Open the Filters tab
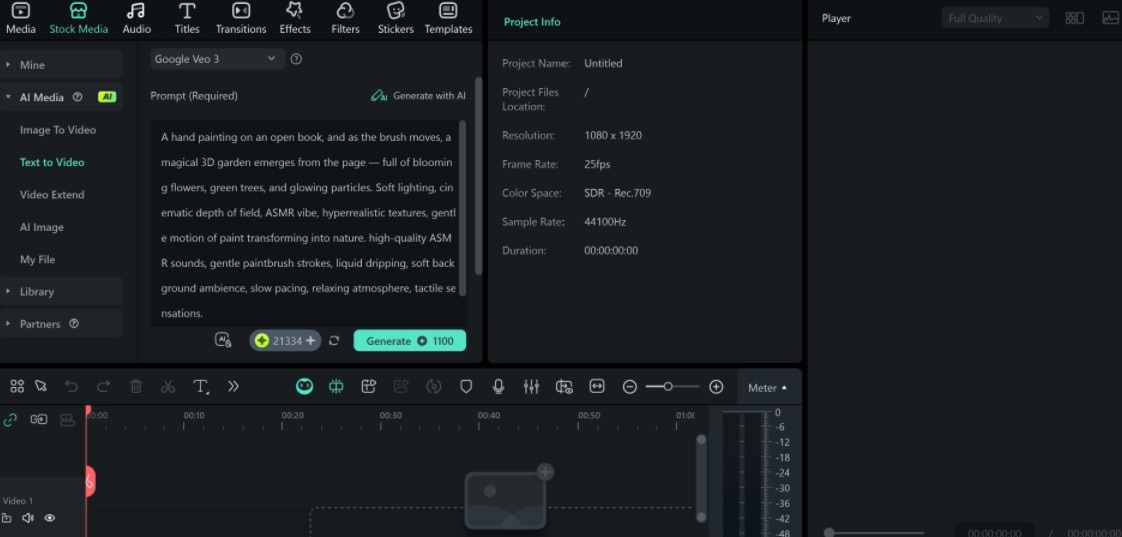The image size is (1122, 537). (346, 19)
